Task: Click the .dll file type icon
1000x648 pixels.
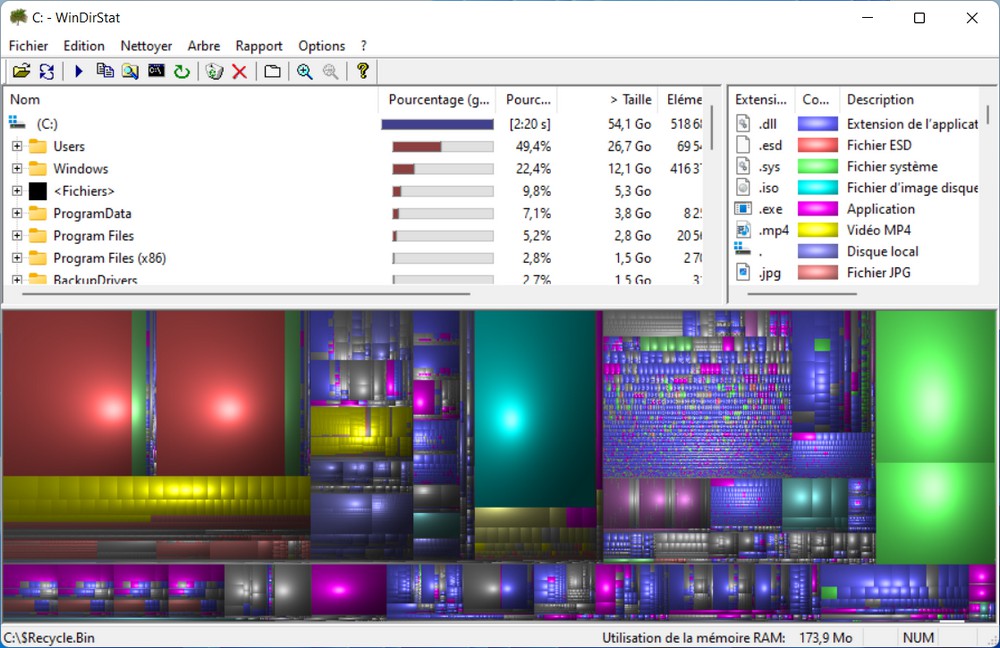Action: pyautogui.click(x=743, y=123)
